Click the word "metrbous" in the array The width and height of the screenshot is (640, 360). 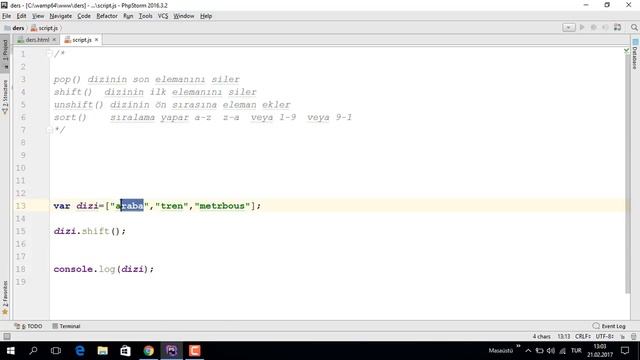(222, 206)
